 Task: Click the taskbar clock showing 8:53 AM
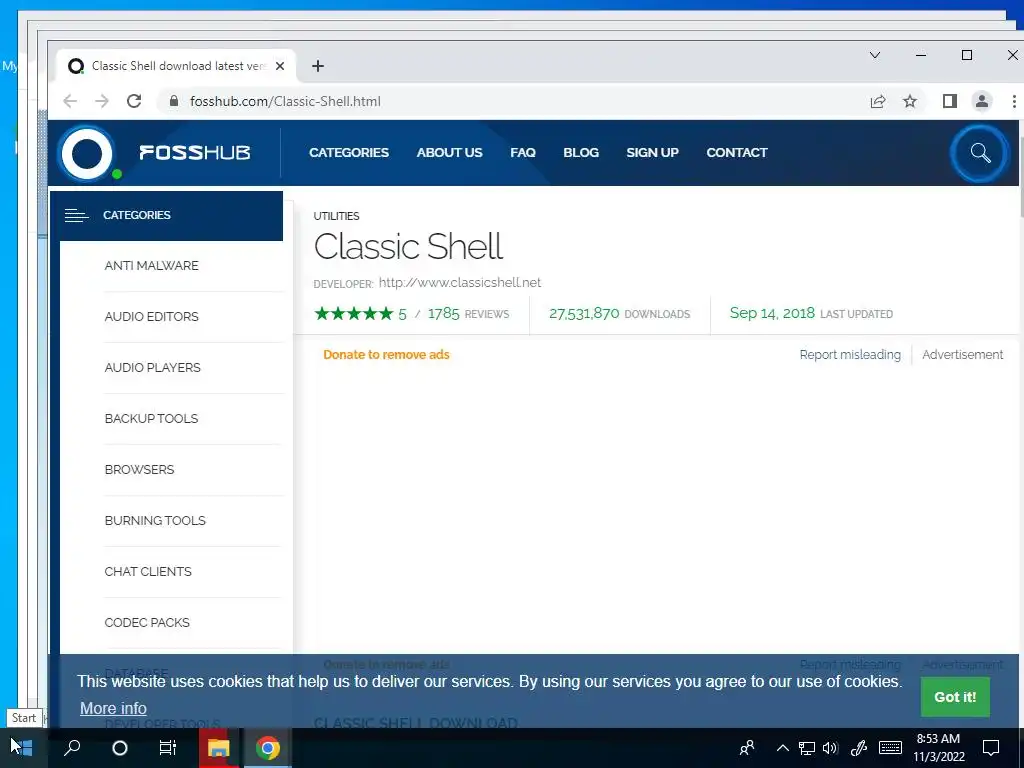pyautogui.click(x=938, y=748)
